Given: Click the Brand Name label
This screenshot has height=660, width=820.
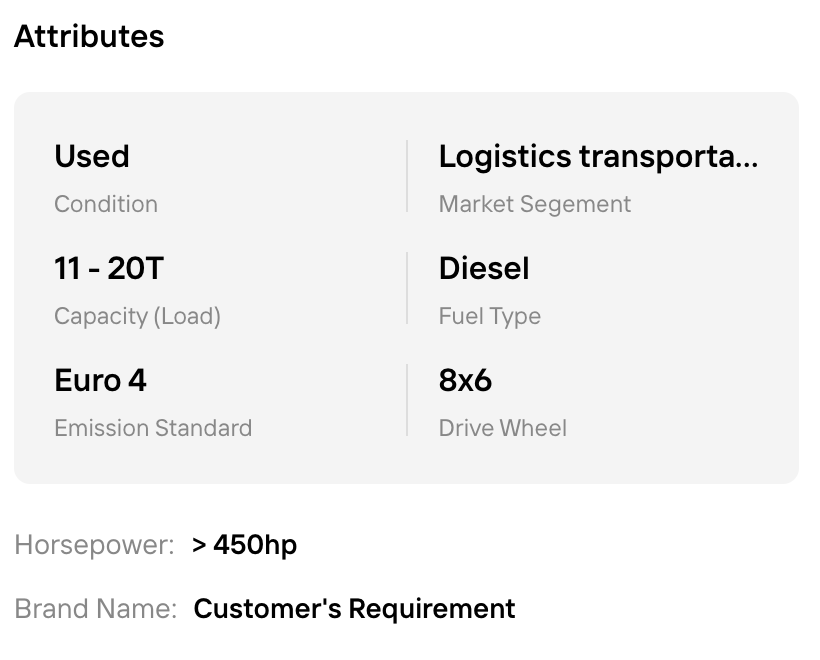Looking at the screenshot, I should [96, 609].
